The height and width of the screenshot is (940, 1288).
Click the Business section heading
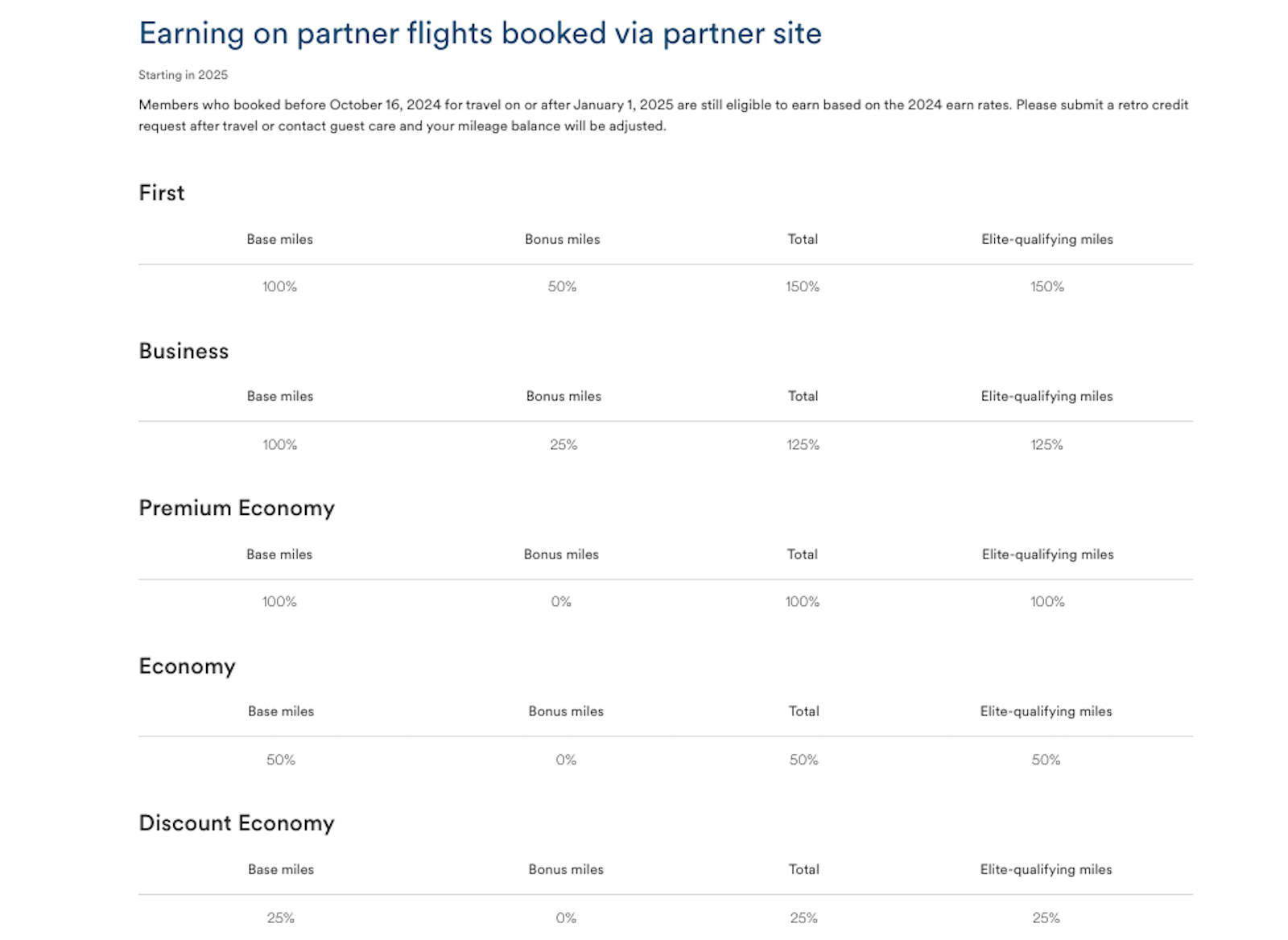click(184, 351)
